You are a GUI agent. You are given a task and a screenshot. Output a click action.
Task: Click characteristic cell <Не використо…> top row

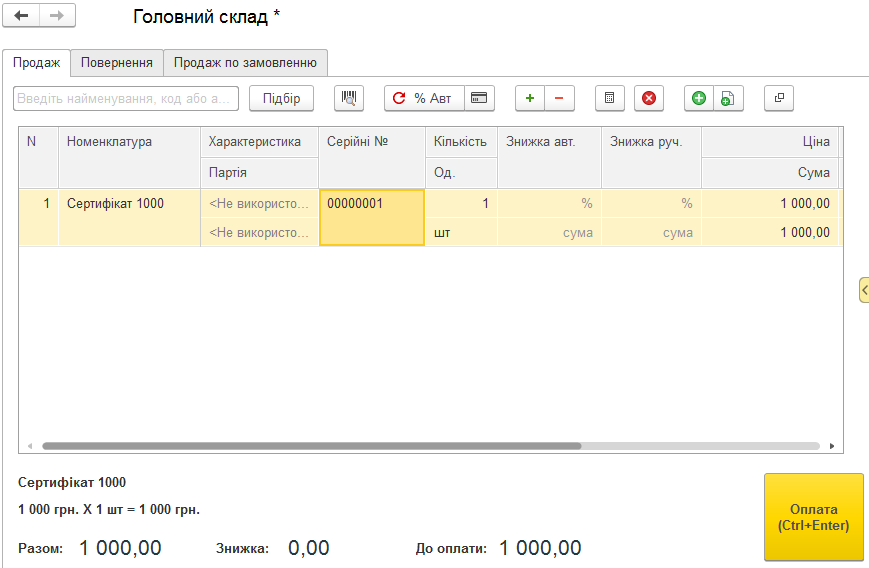click(x=259, y=203)
